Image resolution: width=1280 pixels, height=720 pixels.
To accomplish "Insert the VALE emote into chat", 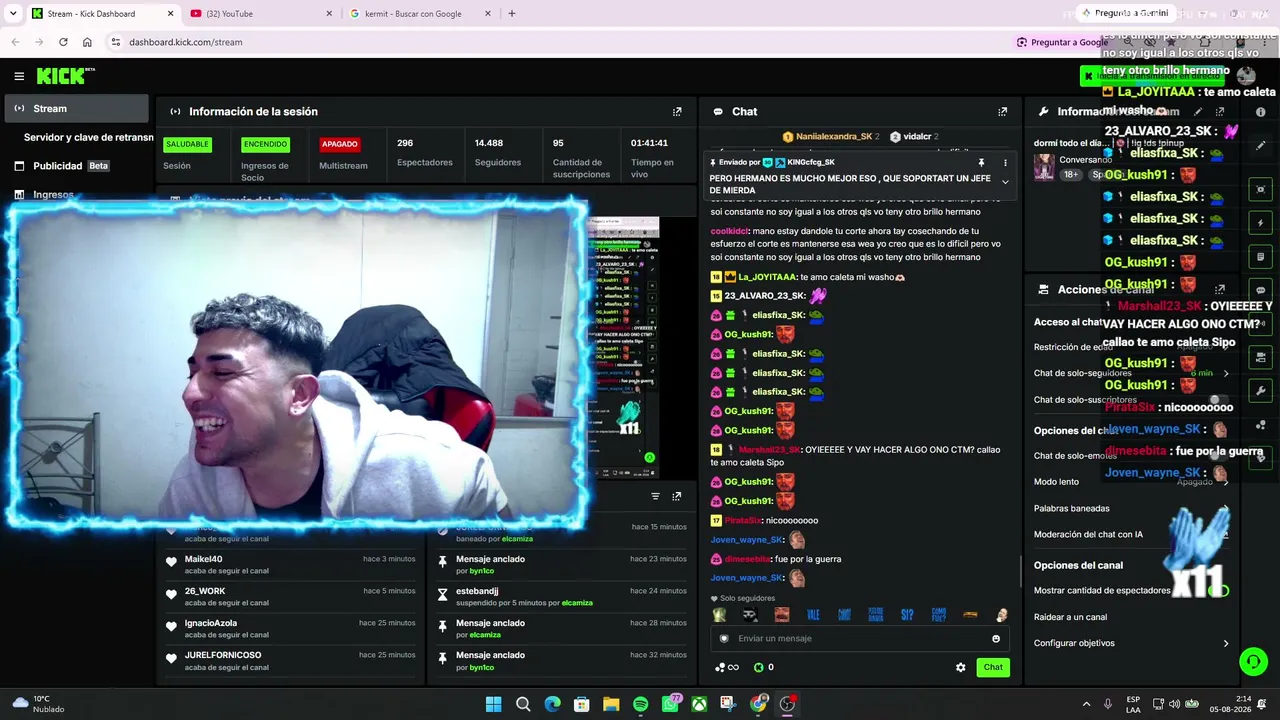I will [x=813, y=615].
